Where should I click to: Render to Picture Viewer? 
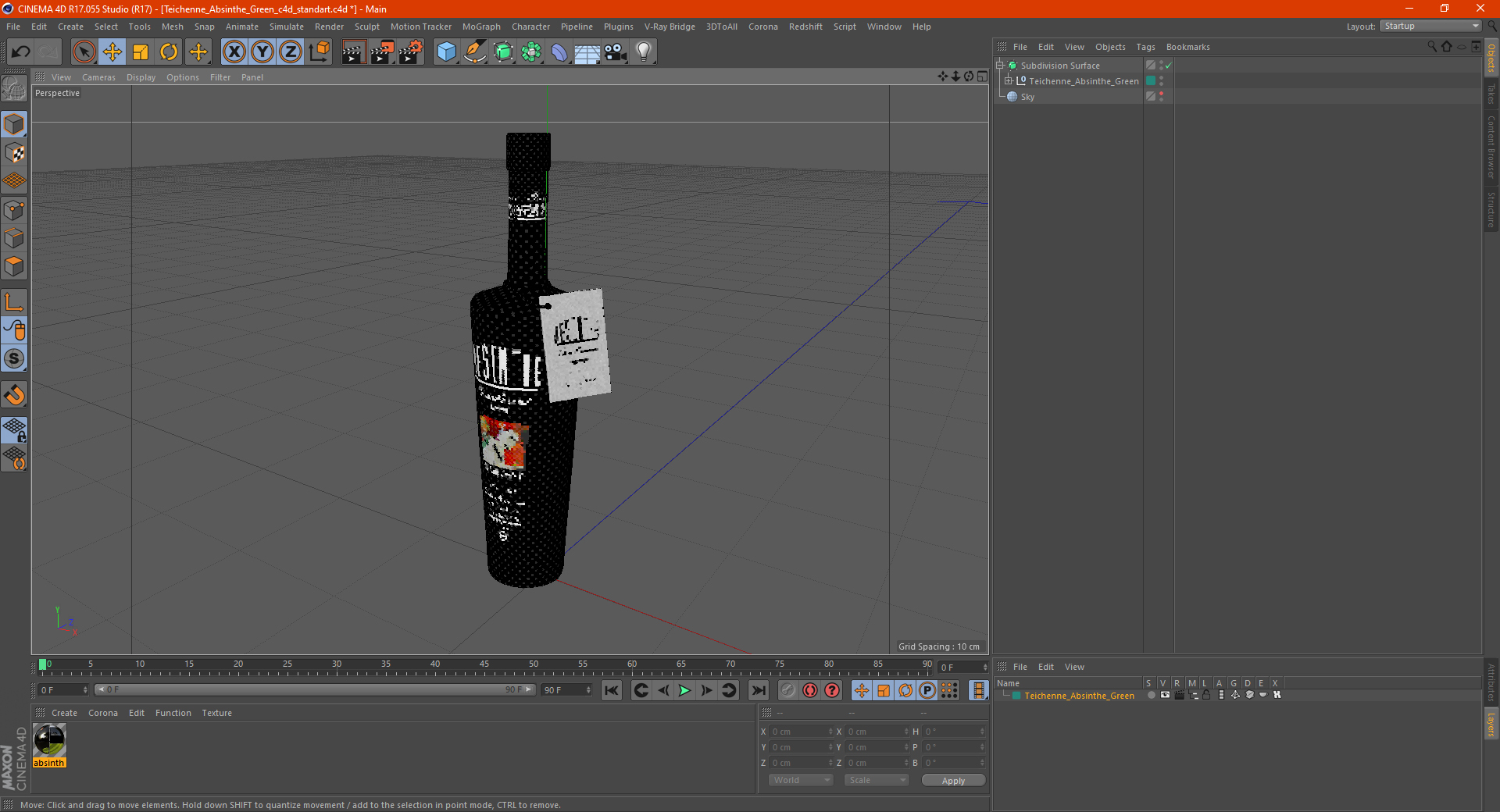(382, 52)
